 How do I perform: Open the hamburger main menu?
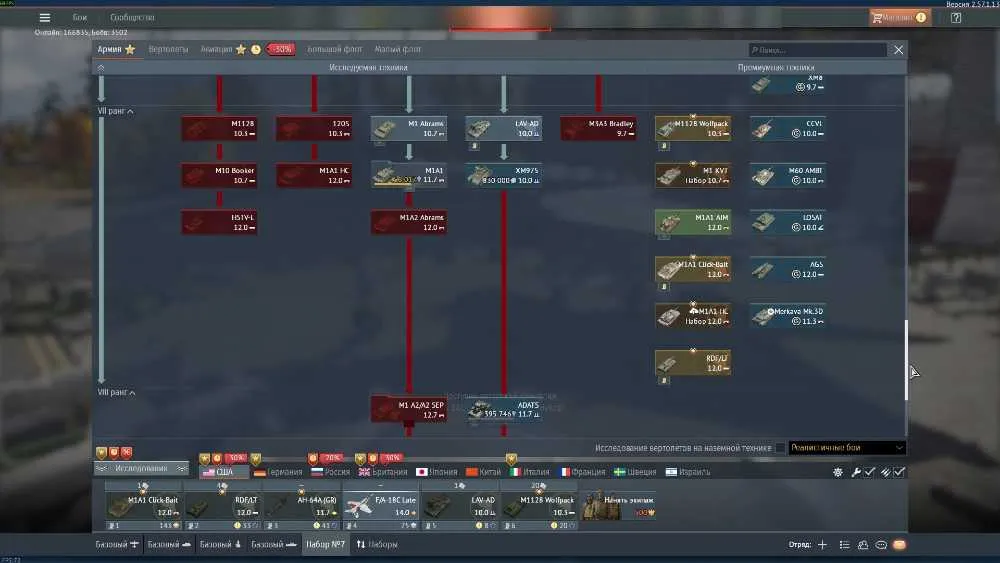coord(45,18)
